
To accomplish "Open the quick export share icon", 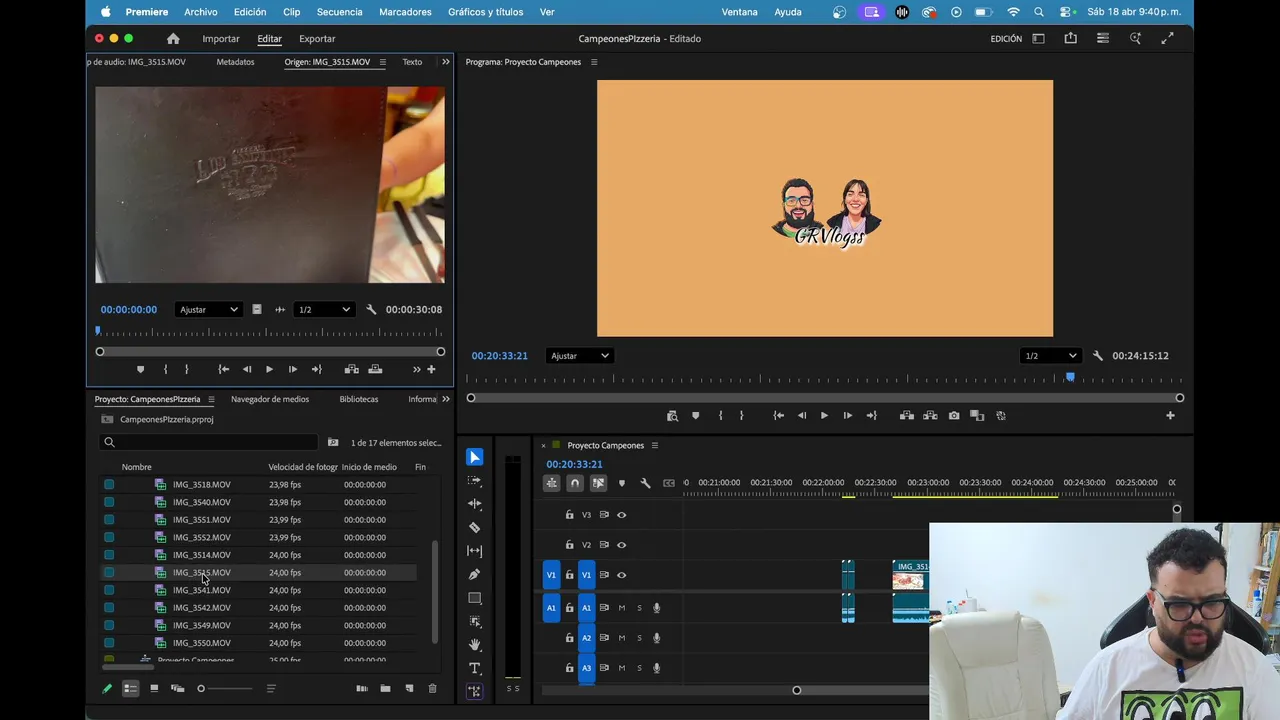I will click(x=1070, y=39).
